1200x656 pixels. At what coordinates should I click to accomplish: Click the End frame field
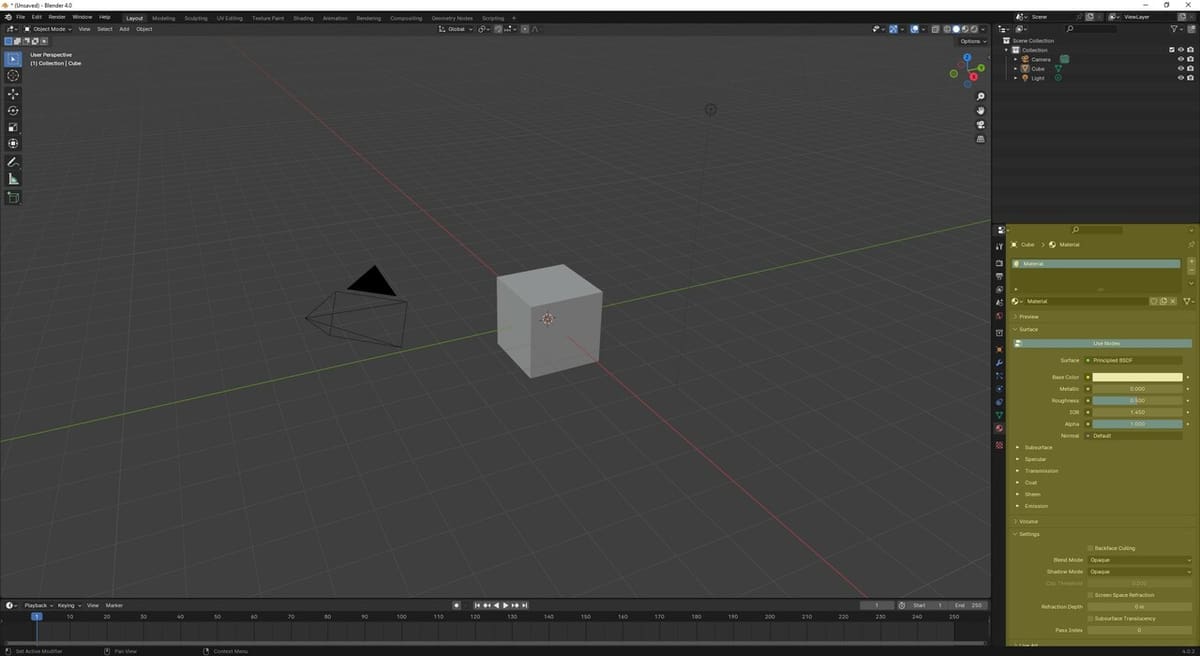click(x=970, y=605)
